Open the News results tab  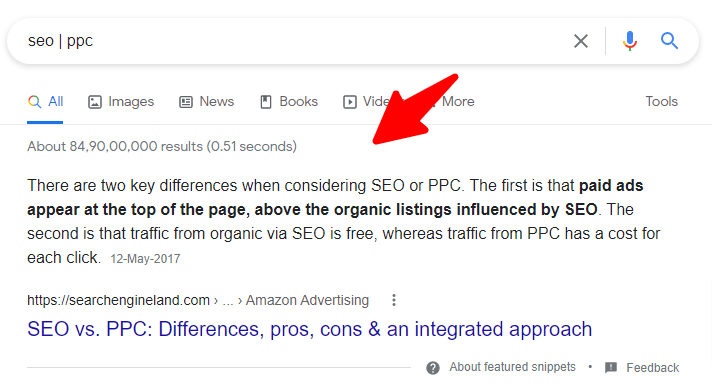(x=207, y=102)
